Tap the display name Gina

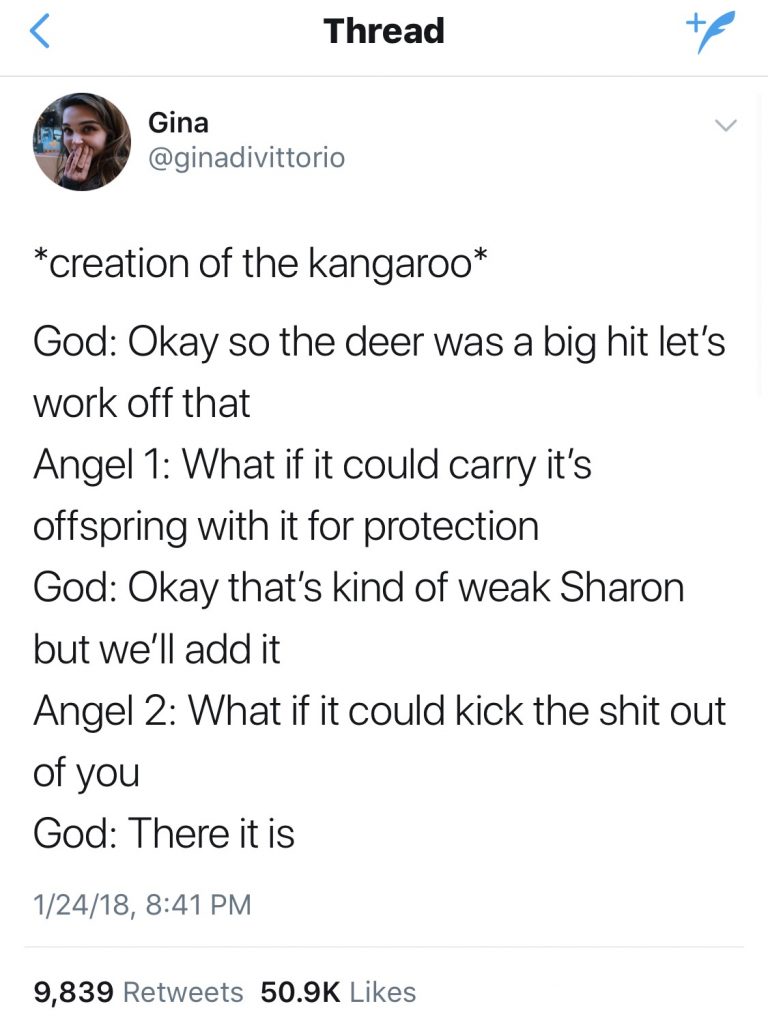[179, 123]
